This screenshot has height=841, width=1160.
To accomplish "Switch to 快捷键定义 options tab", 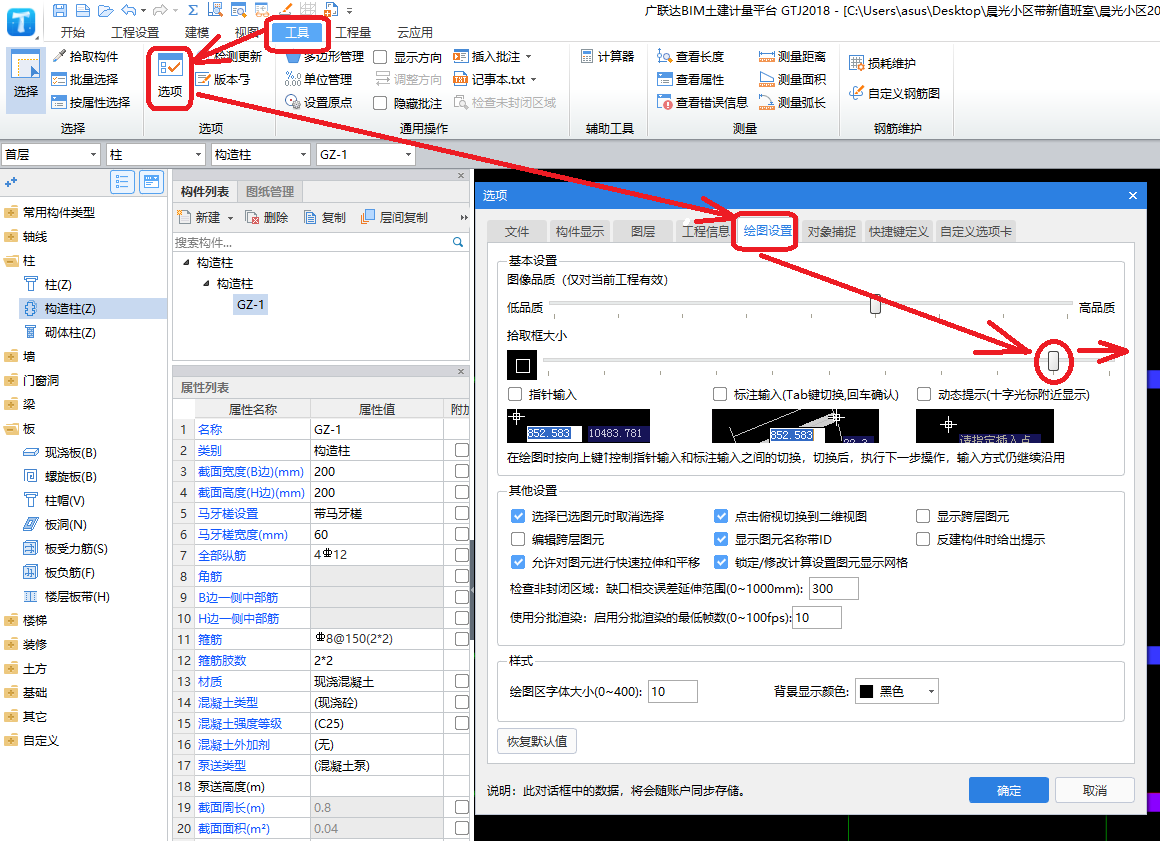I will click(898, 232).
